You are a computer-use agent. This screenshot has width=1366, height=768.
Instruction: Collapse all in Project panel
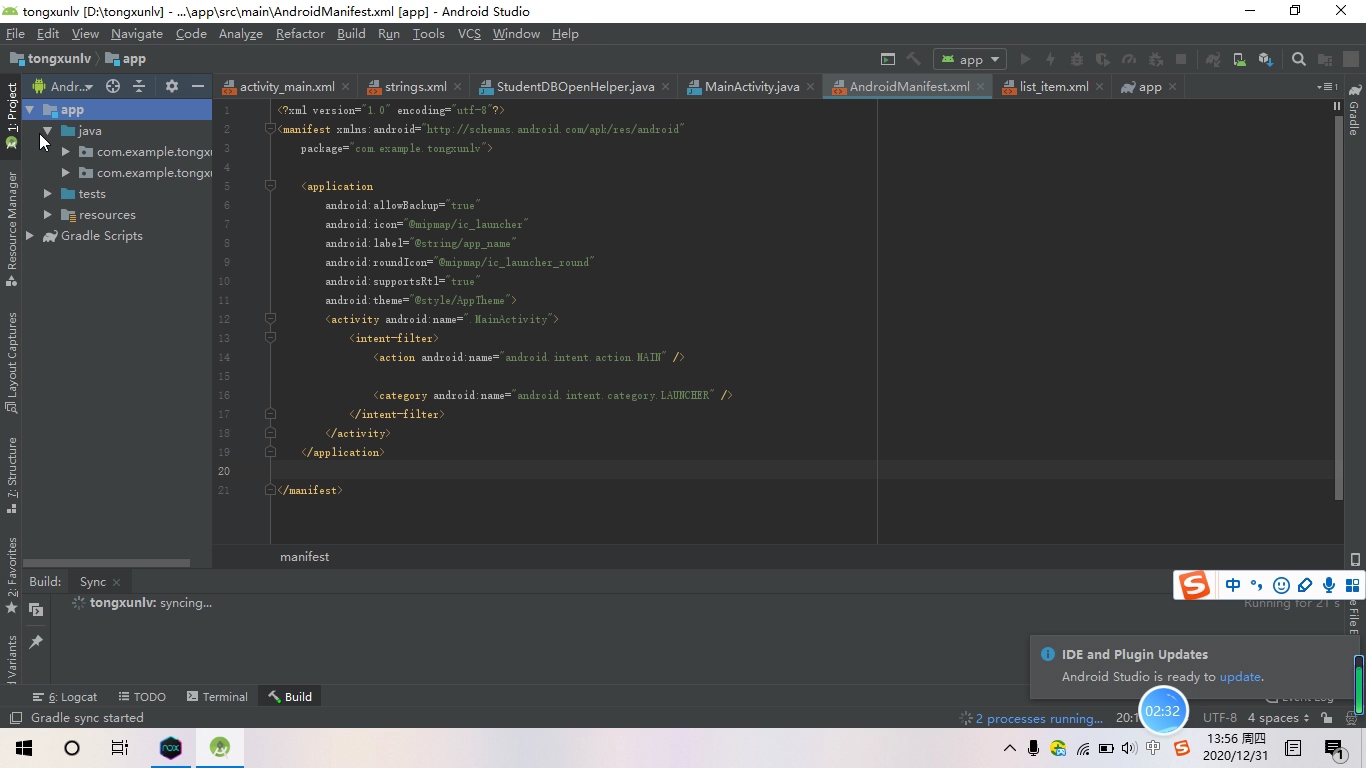(x=139, y=86)
